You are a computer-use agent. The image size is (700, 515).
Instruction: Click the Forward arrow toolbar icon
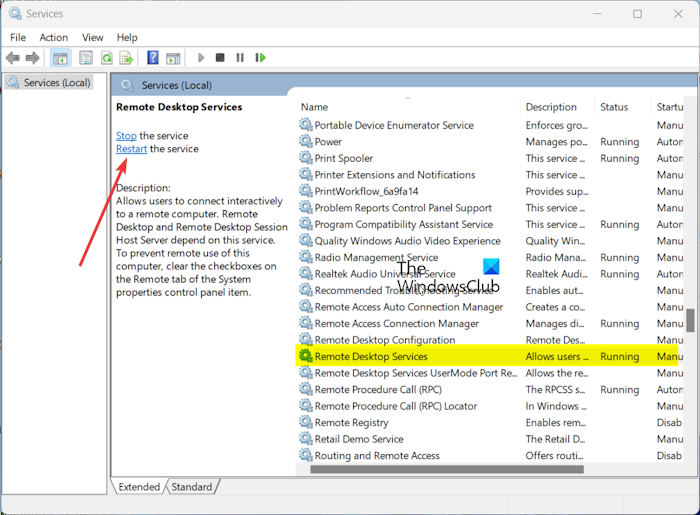33,58
